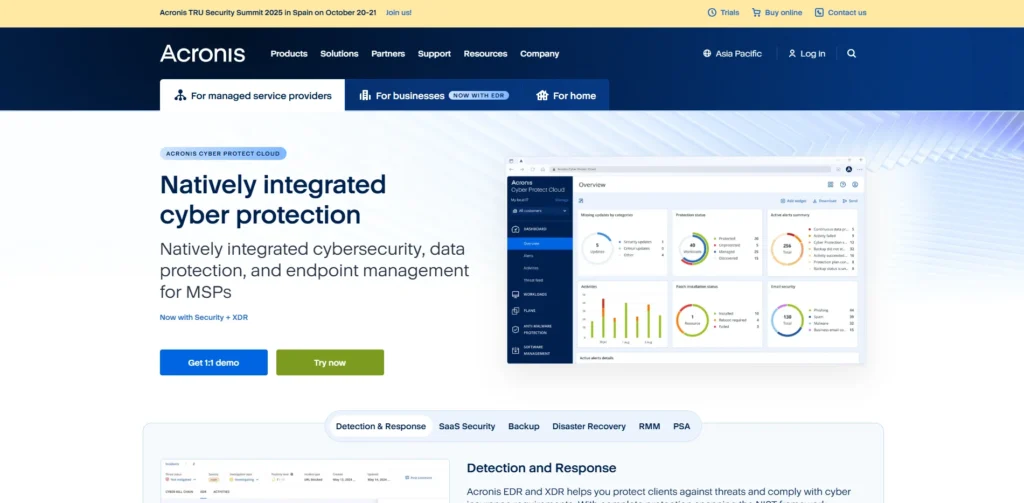1024x503 pixels.
Task: Click the Software Management icon in the preview sidebar
Action: coord(515,350)
